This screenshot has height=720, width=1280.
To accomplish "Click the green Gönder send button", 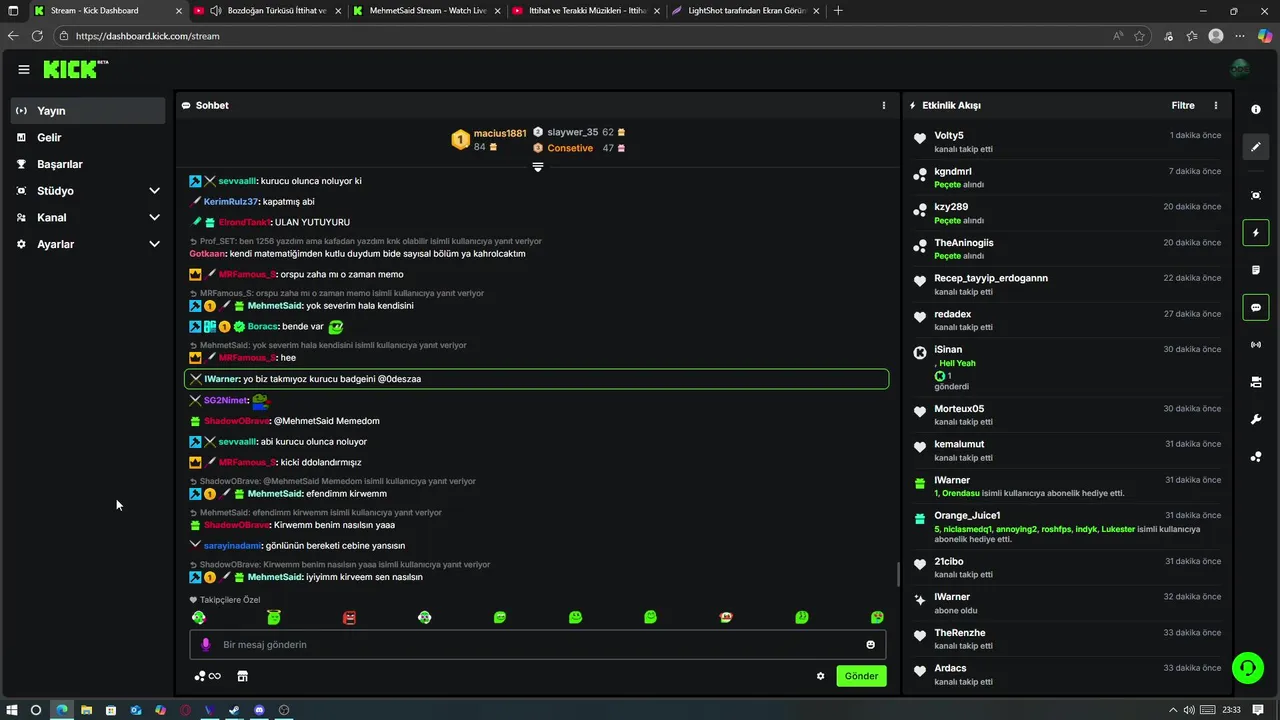I will pos(861,676).
